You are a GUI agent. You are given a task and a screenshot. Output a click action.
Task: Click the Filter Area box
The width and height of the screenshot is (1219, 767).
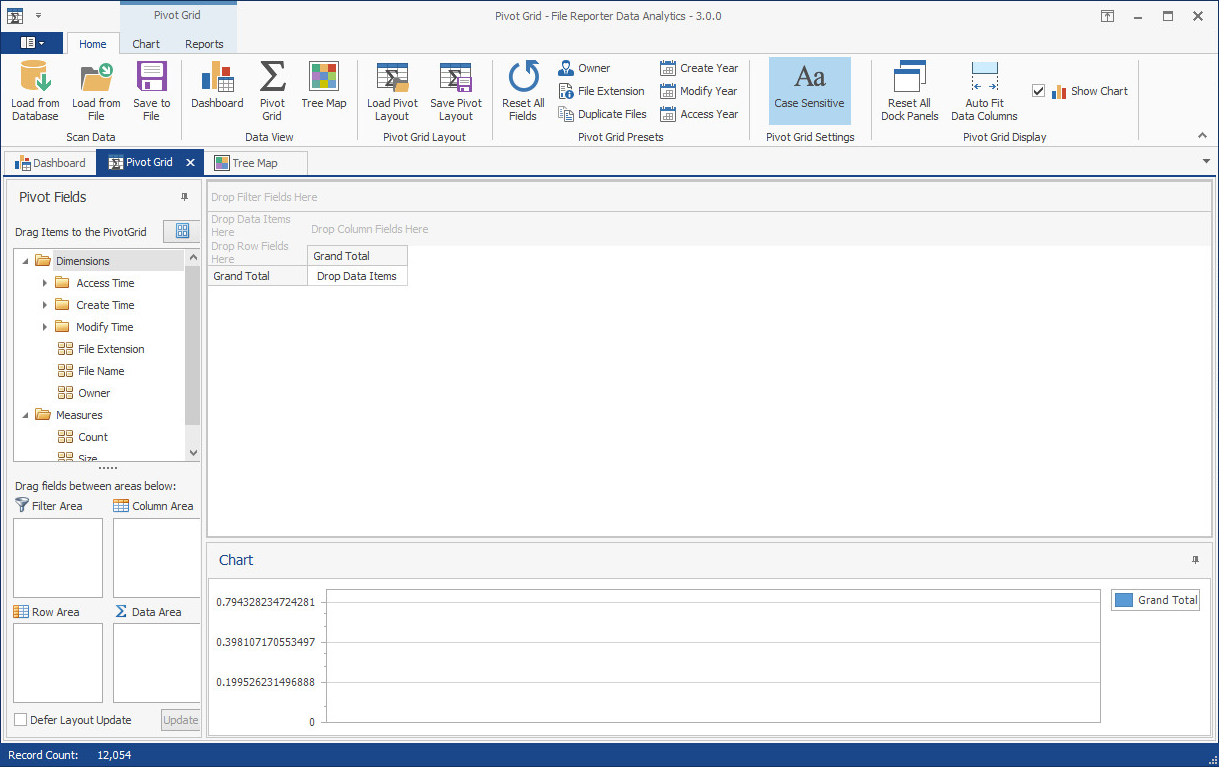coord(58,558)
